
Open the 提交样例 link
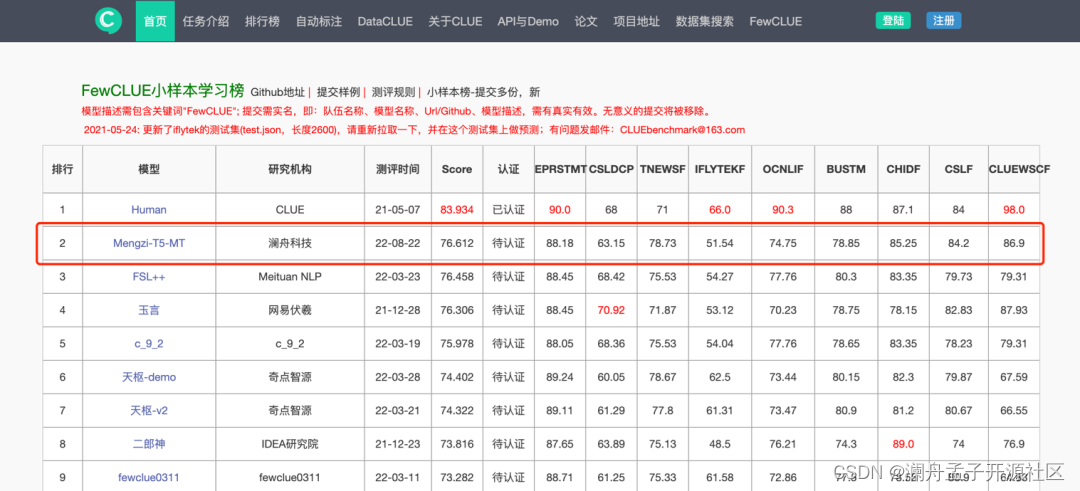[x=338, y=92]
